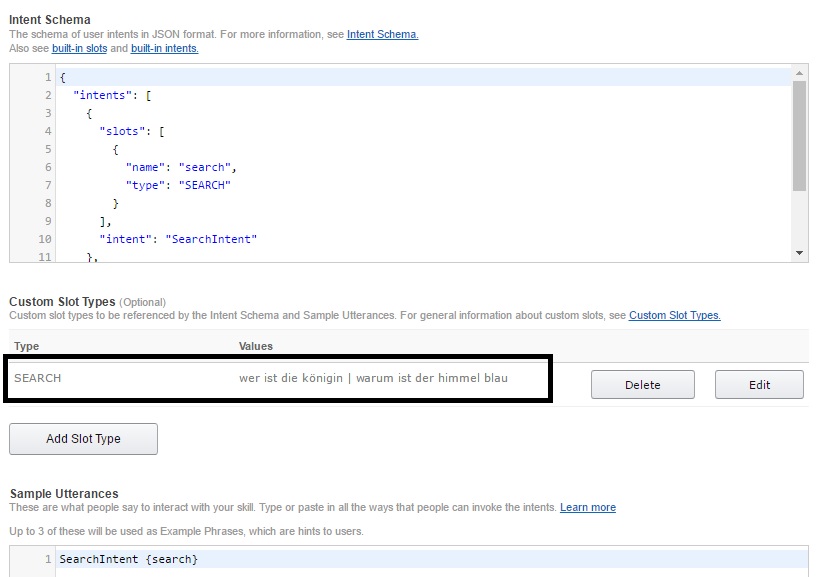Edit the SEARCH slot type
Image resolution: width=836 pixels, height=577 pixels.
point(758,385)
